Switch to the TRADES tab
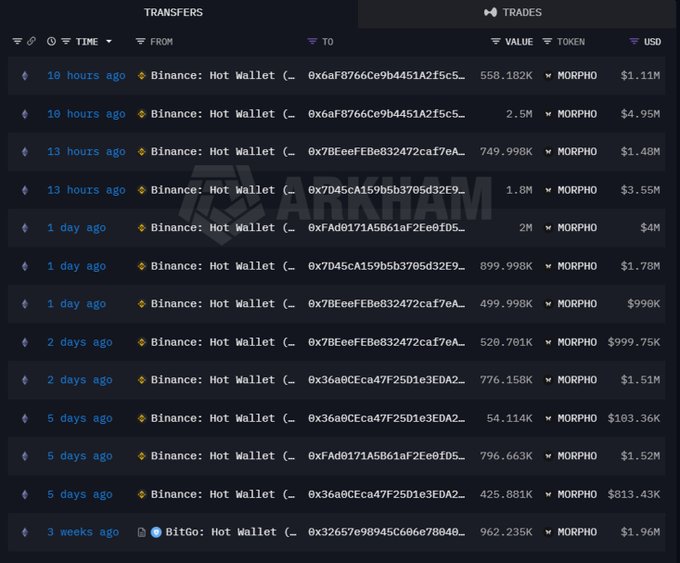 tap(513, 12)
